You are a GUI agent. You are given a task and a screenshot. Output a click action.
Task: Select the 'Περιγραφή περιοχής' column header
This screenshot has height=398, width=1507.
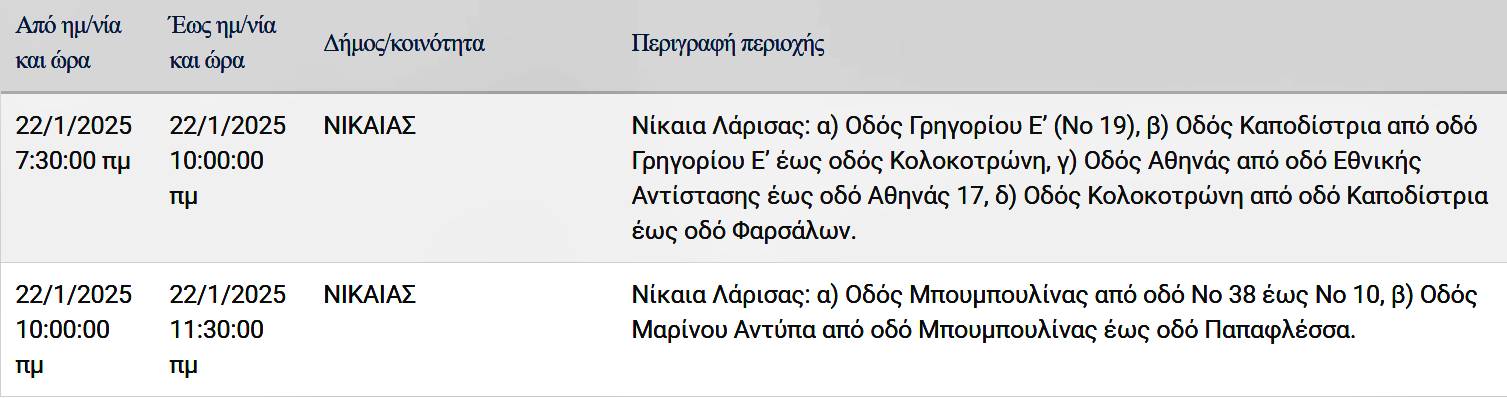tap(728, 44)
